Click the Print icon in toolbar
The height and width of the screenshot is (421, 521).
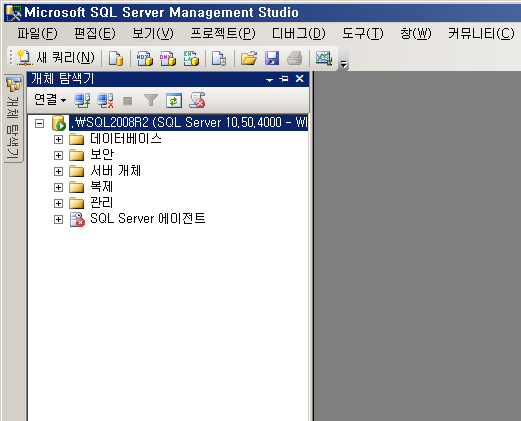point(295,58)
